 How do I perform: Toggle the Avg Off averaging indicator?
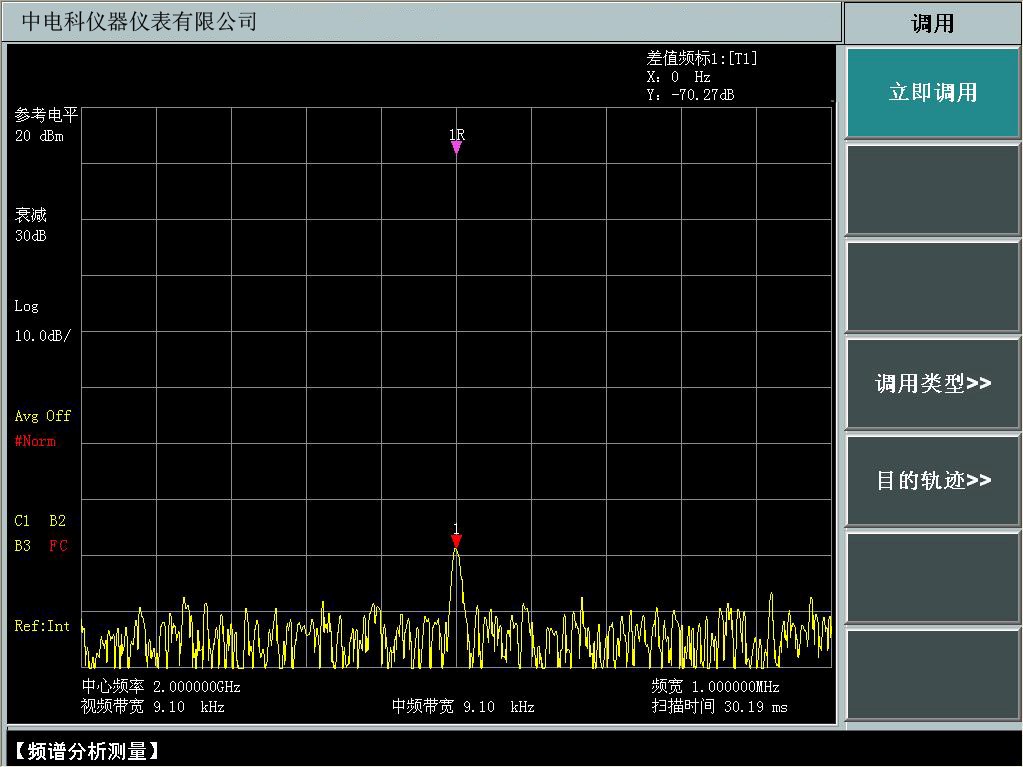43,416
